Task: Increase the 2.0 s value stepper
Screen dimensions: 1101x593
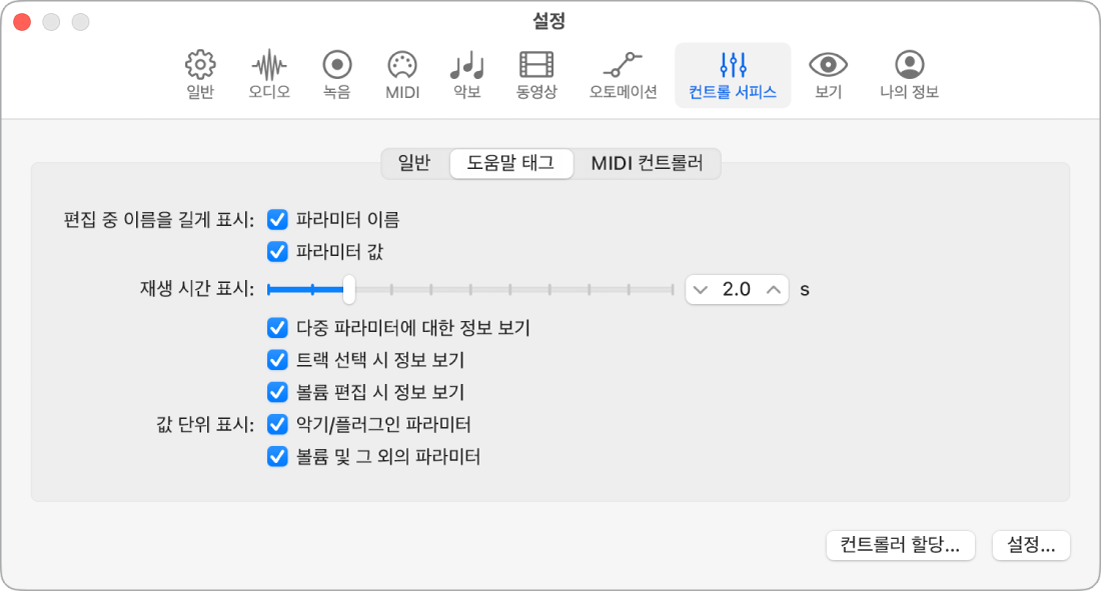Action: (x=774, y=290)
